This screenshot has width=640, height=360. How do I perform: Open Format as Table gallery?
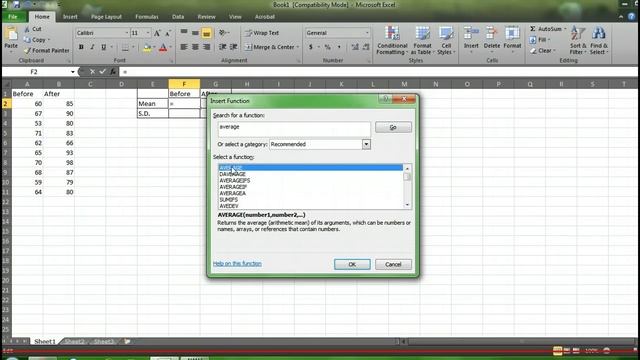pyautogui.click(x=422, y=40)
